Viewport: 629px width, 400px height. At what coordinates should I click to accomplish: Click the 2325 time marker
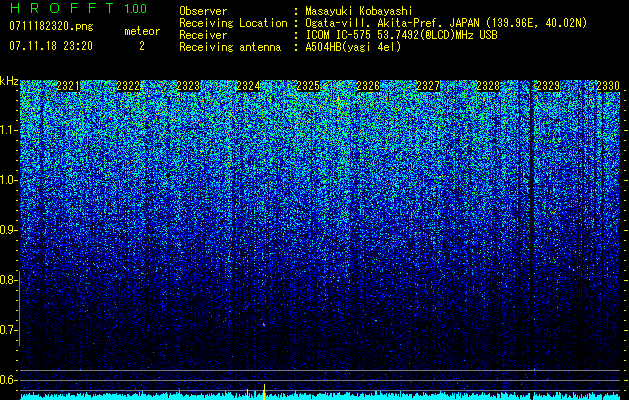point(308,86)
